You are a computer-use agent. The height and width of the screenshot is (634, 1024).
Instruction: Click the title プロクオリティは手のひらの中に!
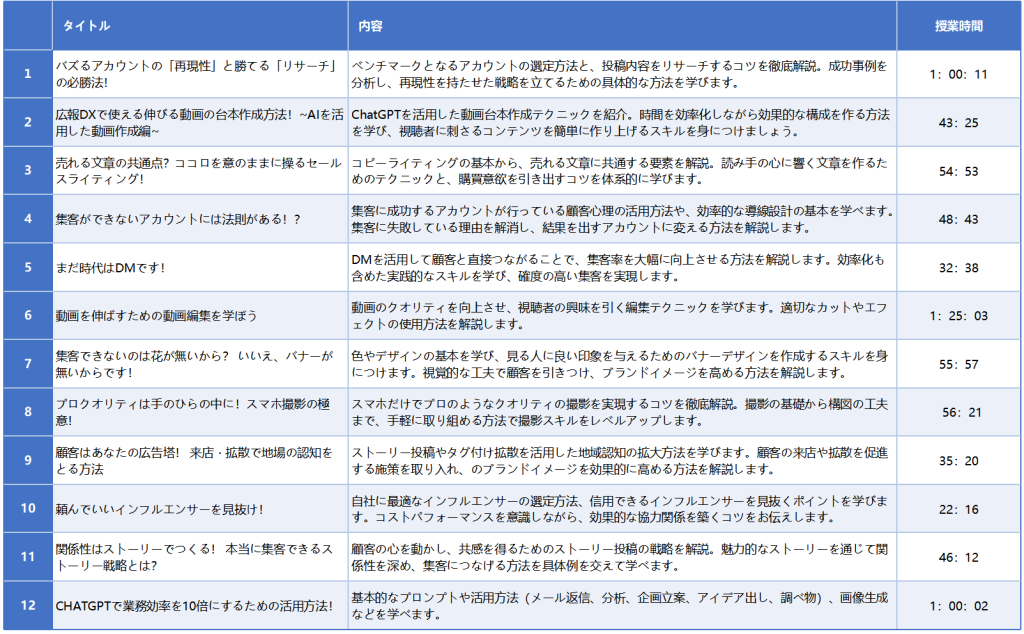pos(192,412)
